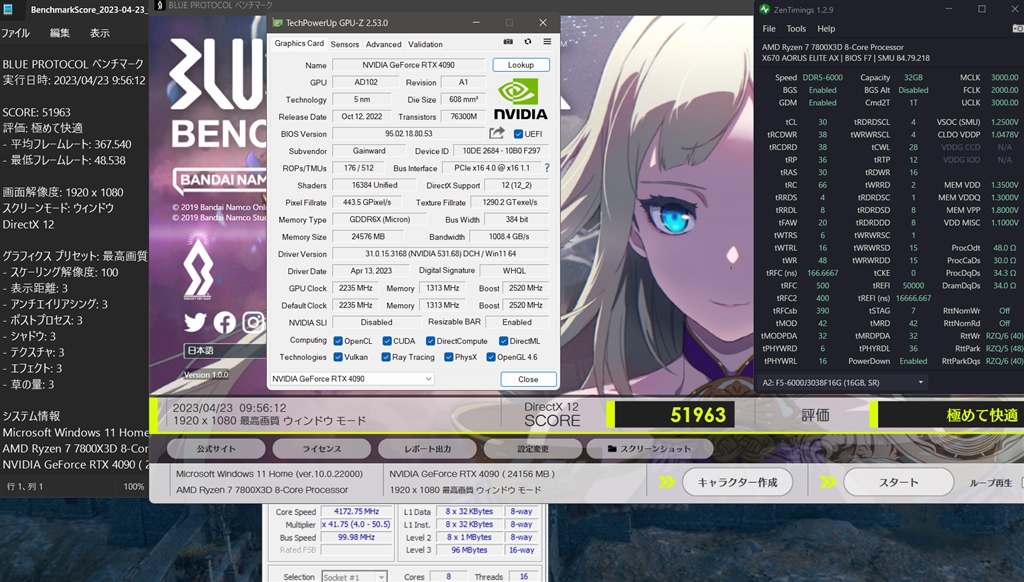Open the Facebook icon in Blue Protocol
This screenshot has width=1024, height=582.
225,322
